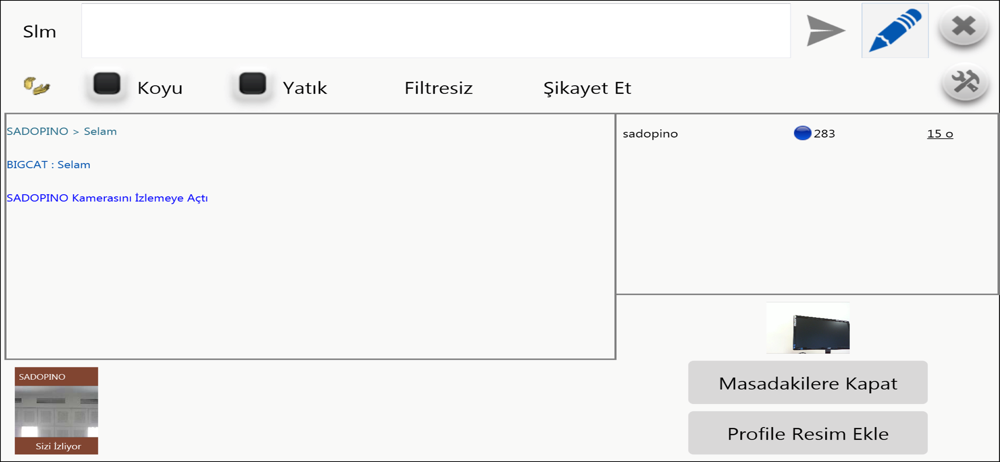Toggle the Yatık italic checkbox
This screenshot has width=1000, height=462.
coord(252,84)
